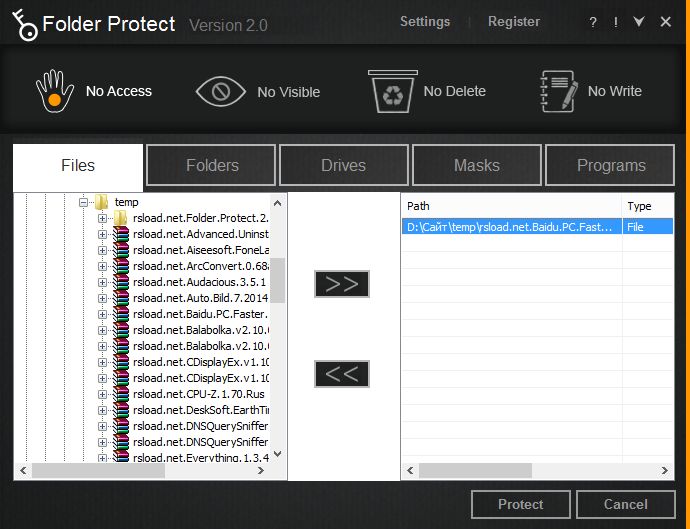Click the Protect button
Viewport: 690px width, 529px height.
click(x=521, y=504)
